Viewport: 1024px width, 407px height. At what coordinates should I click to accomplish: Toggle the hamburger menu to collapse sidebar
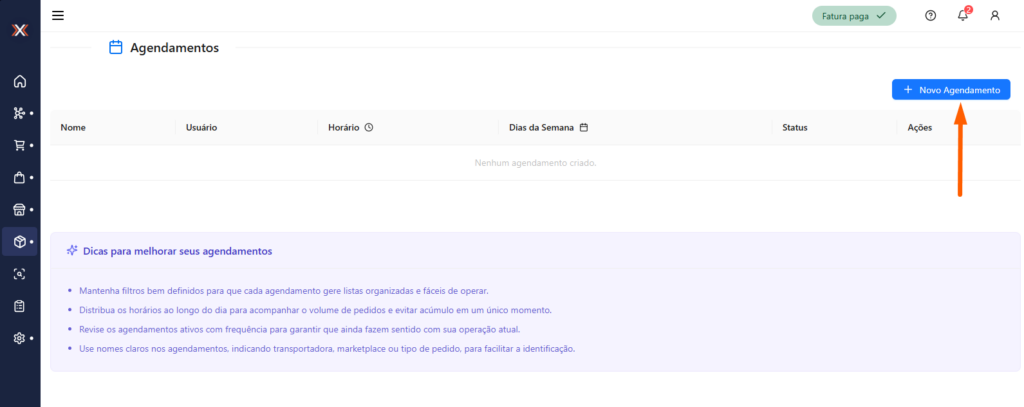(58, 15)
